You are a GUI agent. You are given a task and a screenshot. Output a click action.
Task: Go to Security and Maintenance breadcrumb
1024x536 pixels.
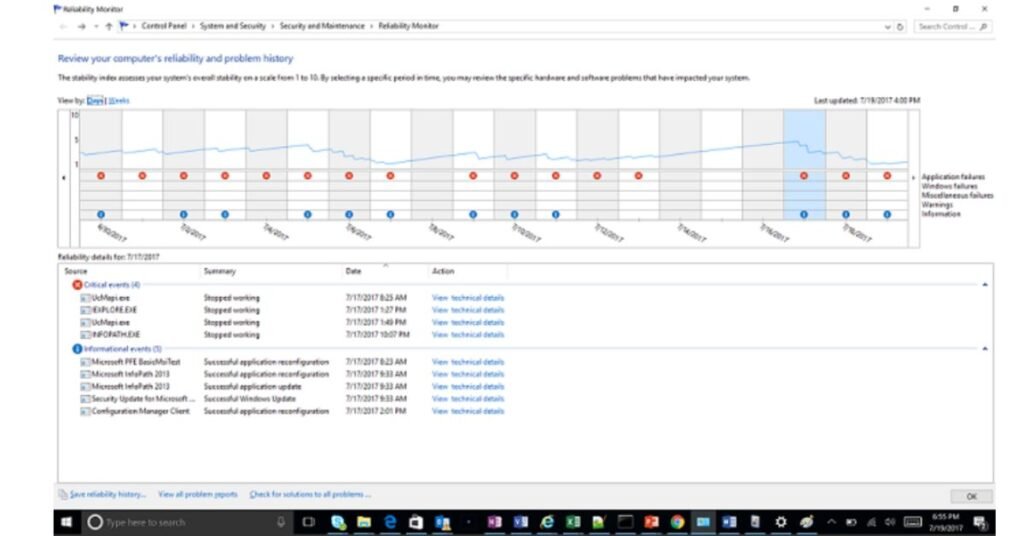[322, 26]
